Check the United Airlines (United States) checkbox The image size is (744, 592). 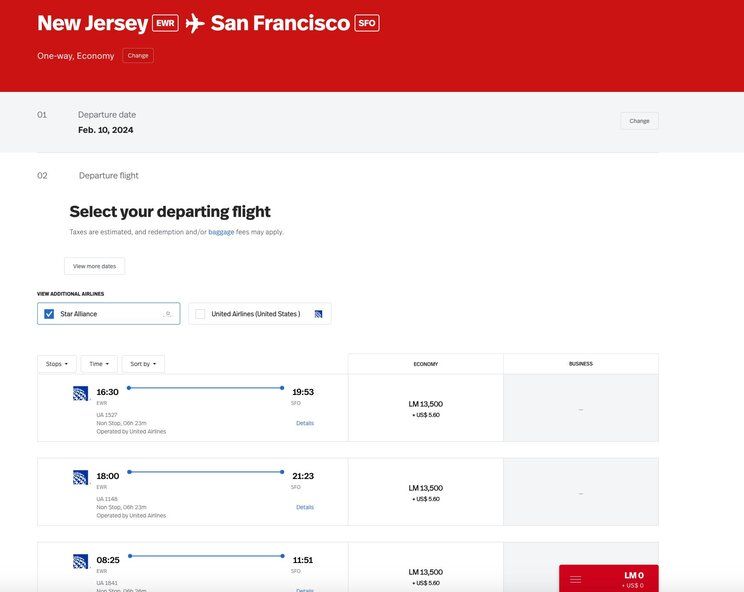200,314
